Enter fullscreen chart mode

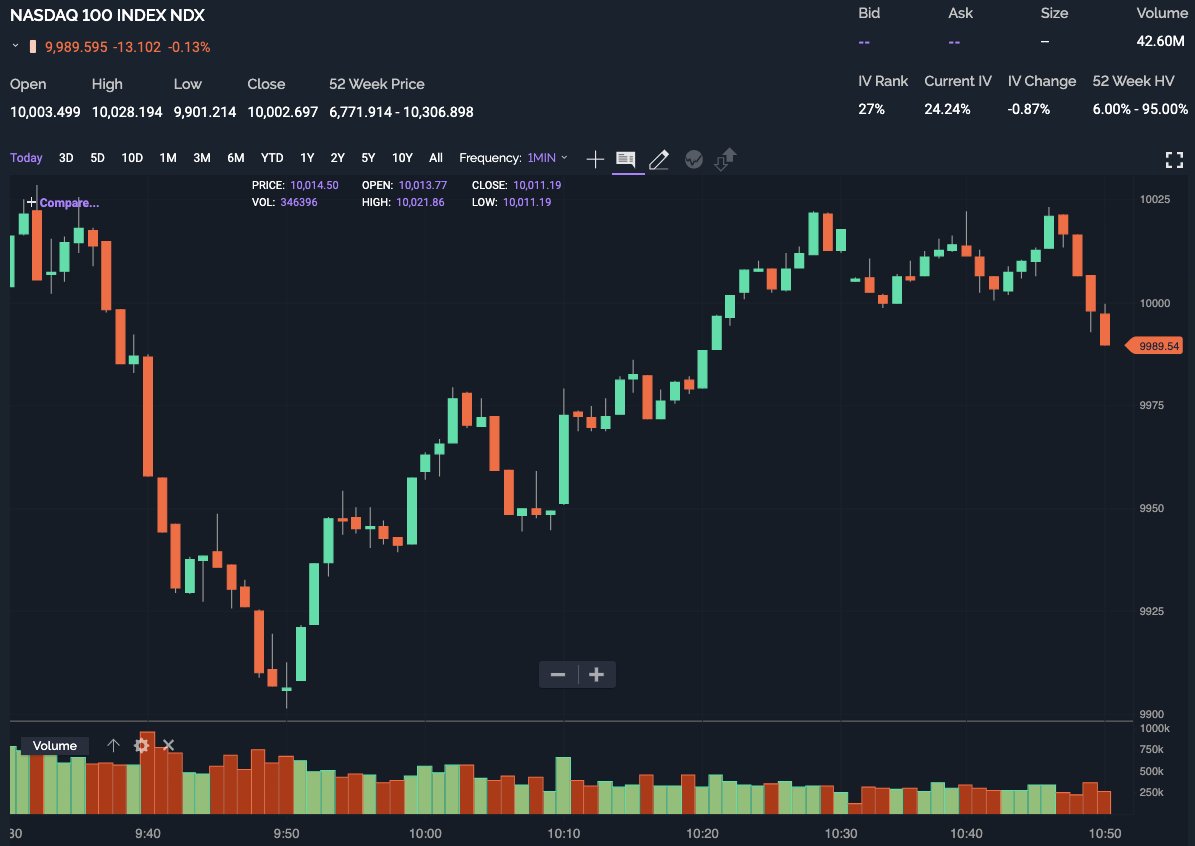click(1174, 159)
